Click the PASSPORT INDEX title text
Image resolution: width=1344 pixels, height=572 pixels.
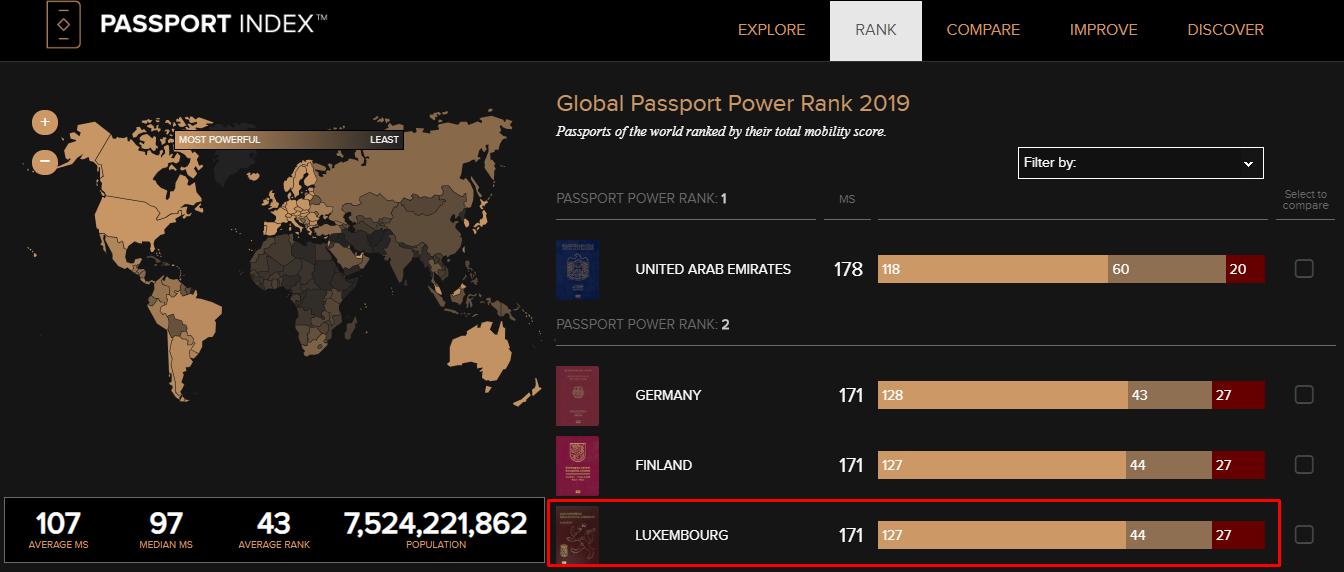(214, 25)
